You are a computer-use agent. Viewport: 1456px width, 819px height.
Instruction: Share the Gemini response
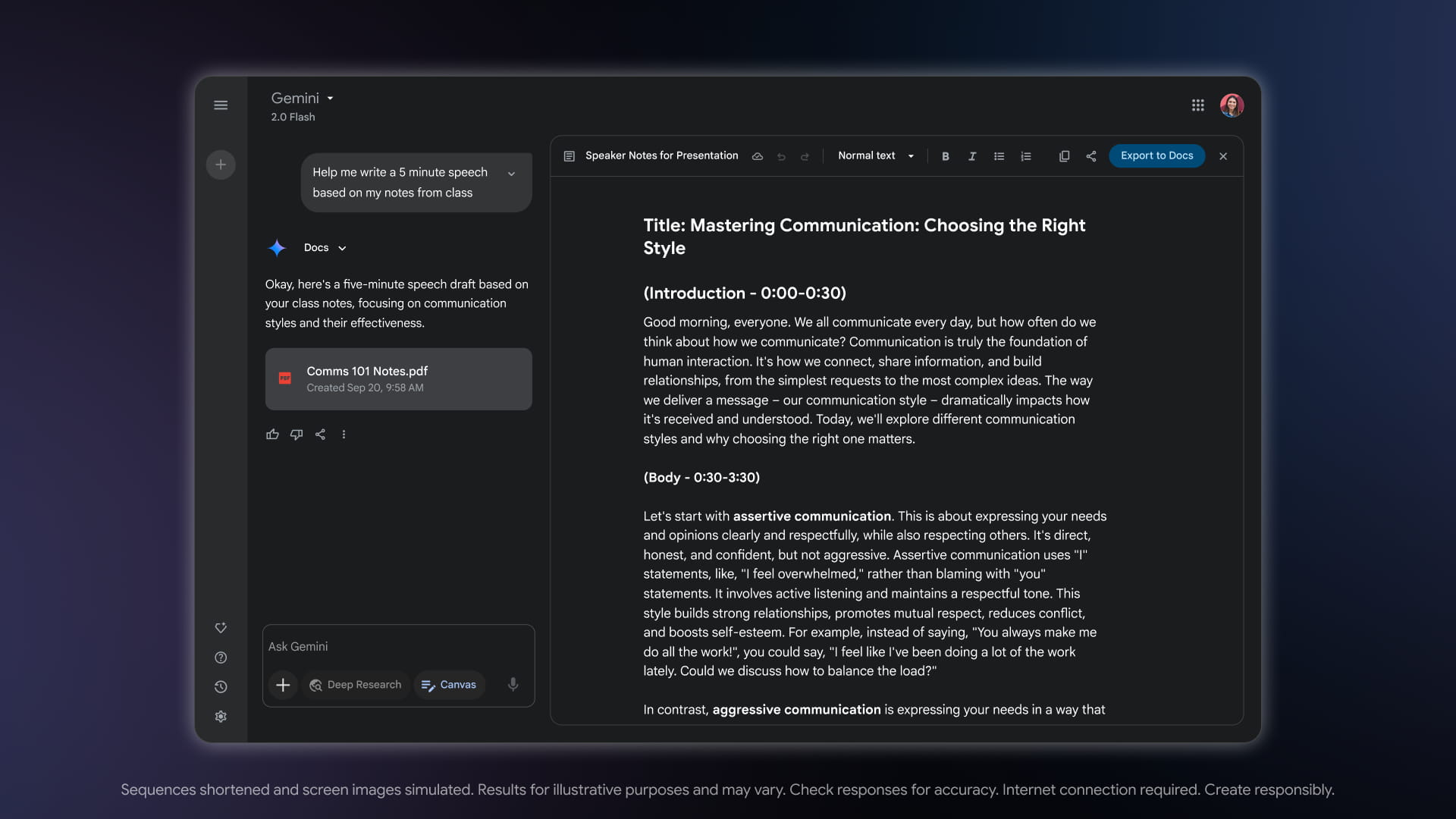pyautogui.click(x=320, y=435)
